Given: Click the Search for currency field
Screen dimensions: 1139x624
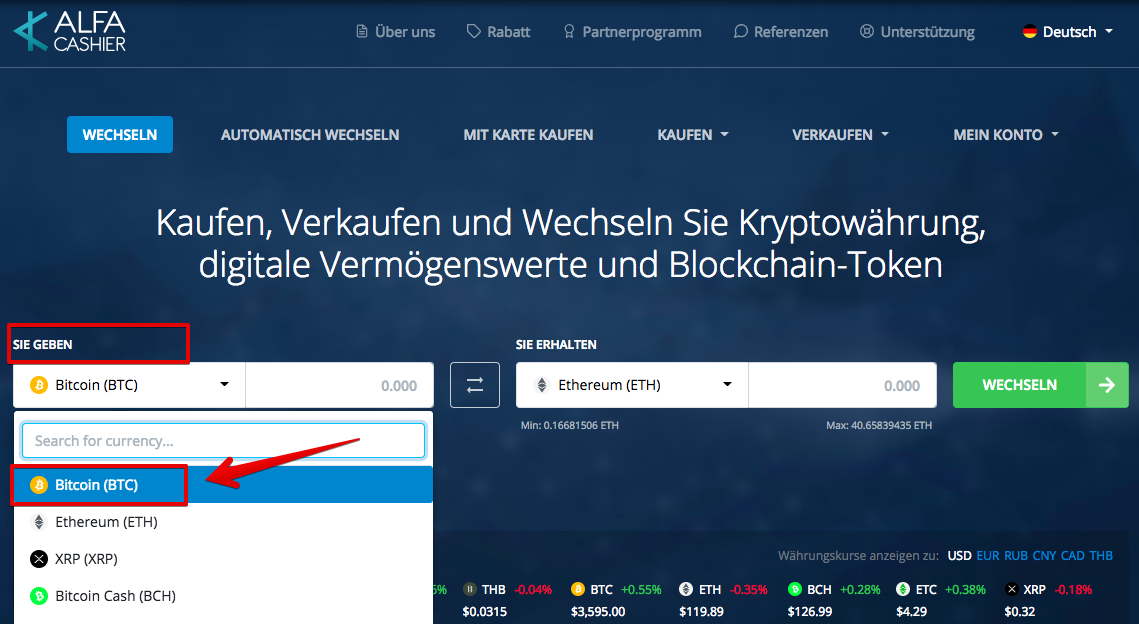Looking at the screenshot, I should (x=223, y=441).
